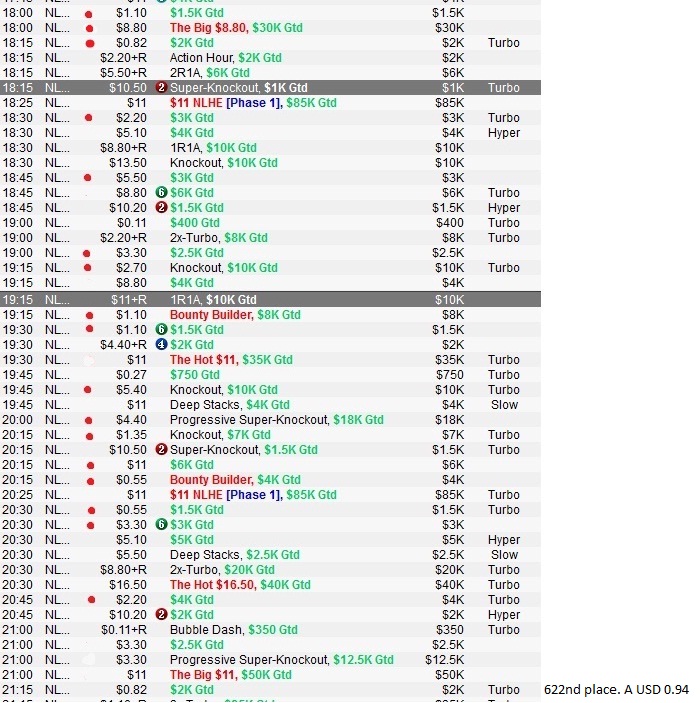Image resolution: width=700 pixels, height=703 pixels.
Task: Click the $12.5K prize pool cell
Action: [444, 660]
